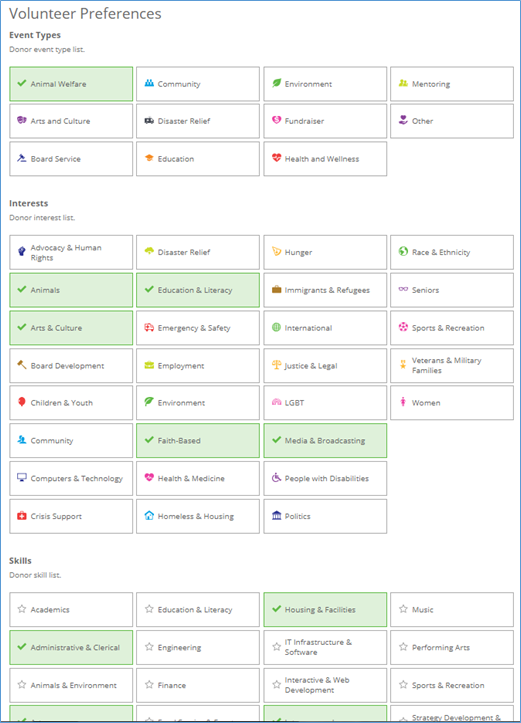Choose the Computers & Technology interest
Screen dimensions: 521x723
point(71,479)
